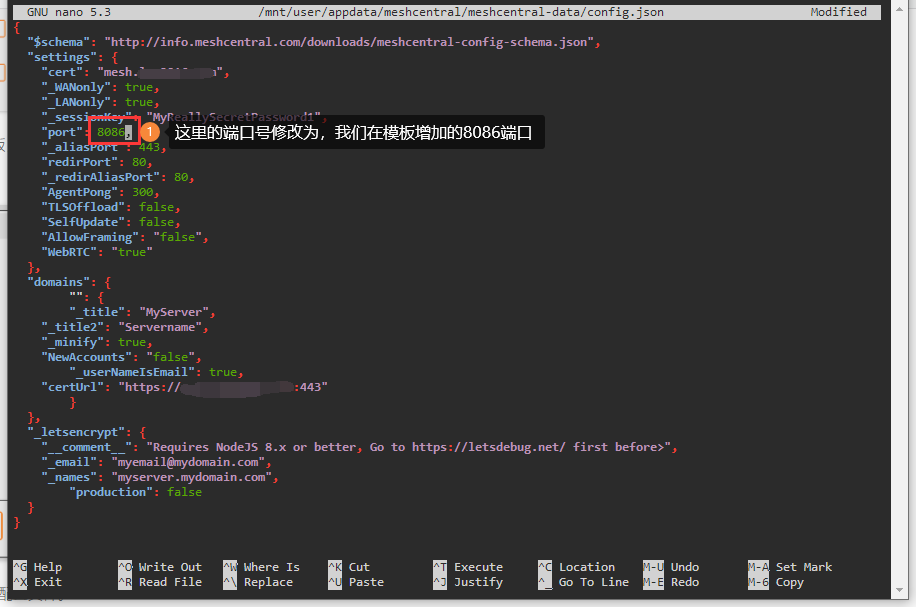Click the ^G Help shortcut
This screenshot has height=607, width=916.
37,567
